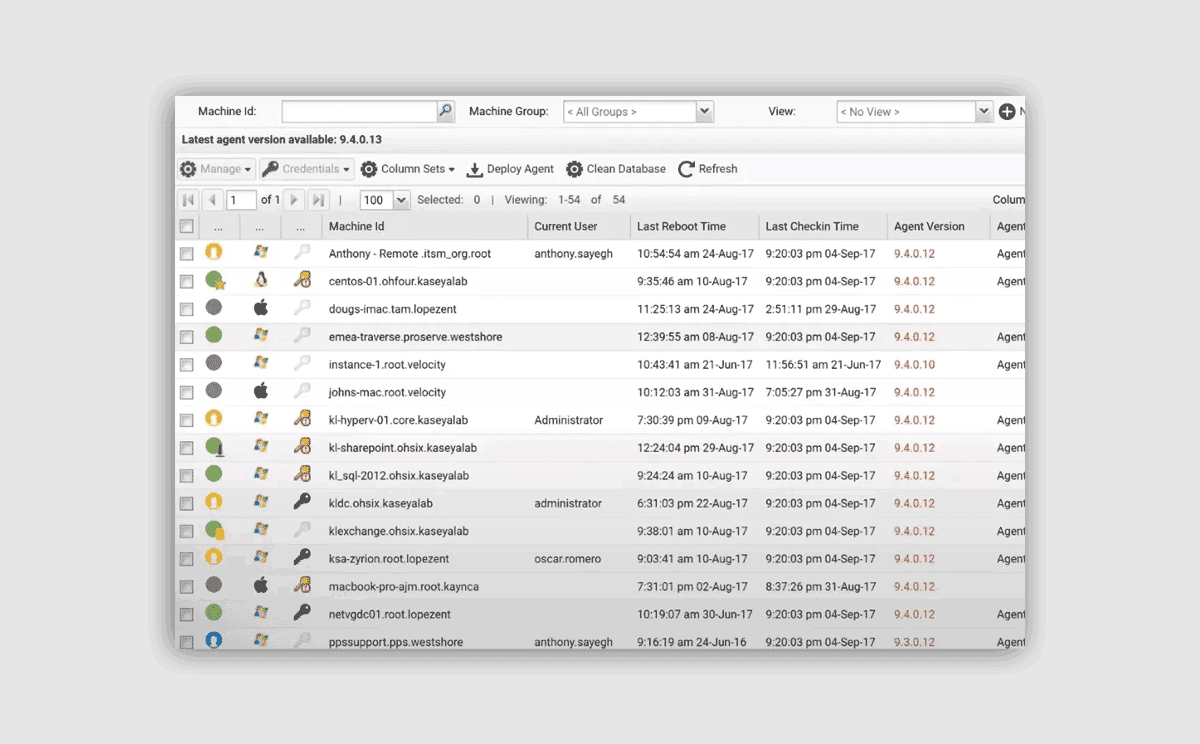Click the Apple icon for johns-mac row
1200x744 pixels.
pyautogui.click(x=261, y=391)
